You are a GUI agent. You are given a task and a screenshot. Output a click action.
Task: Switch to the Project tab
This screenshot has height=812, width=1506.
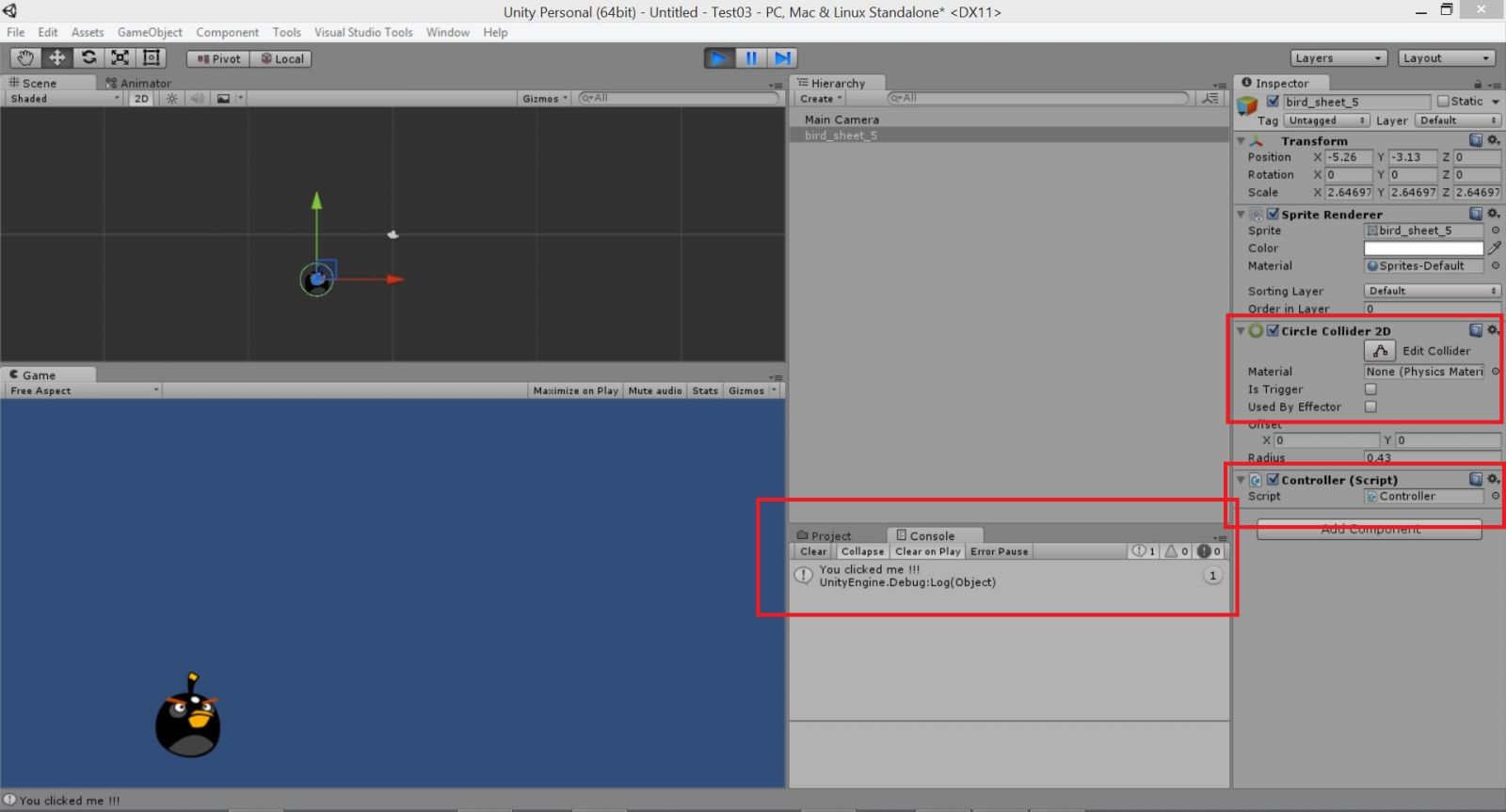click(825, 536)
